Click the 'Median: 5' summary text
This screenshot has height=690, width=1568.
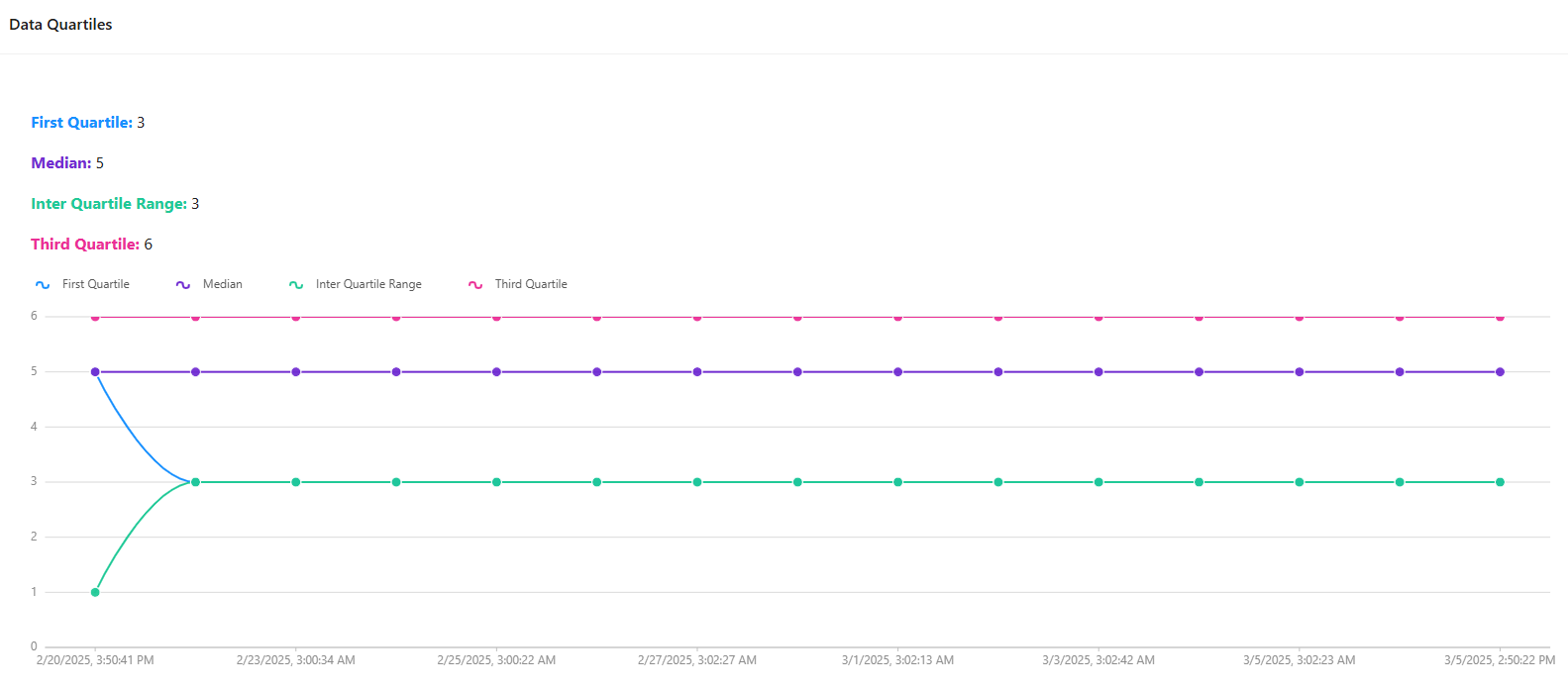coord(67,163)
